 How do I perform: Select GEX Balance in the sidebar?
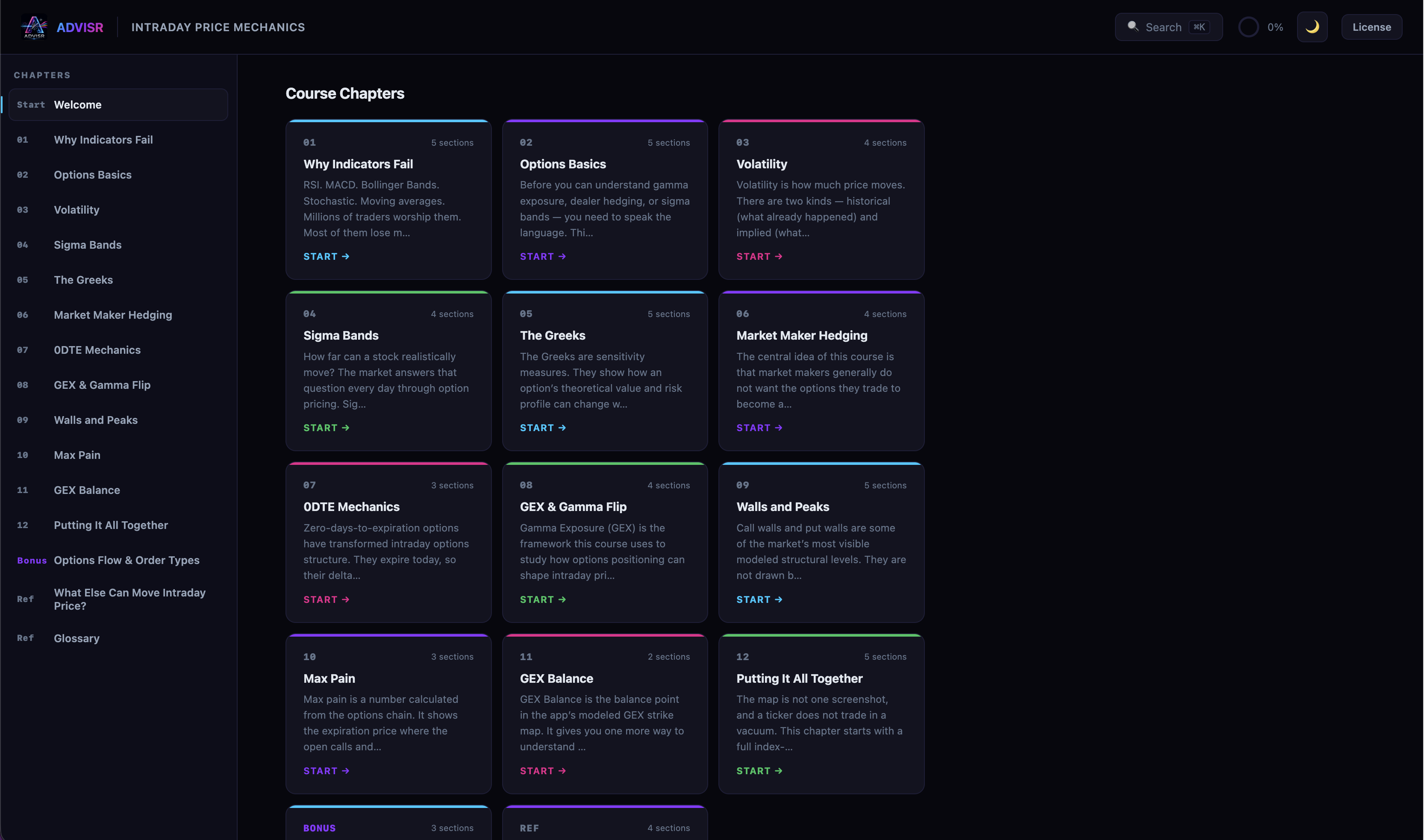[x=118, y=491]
